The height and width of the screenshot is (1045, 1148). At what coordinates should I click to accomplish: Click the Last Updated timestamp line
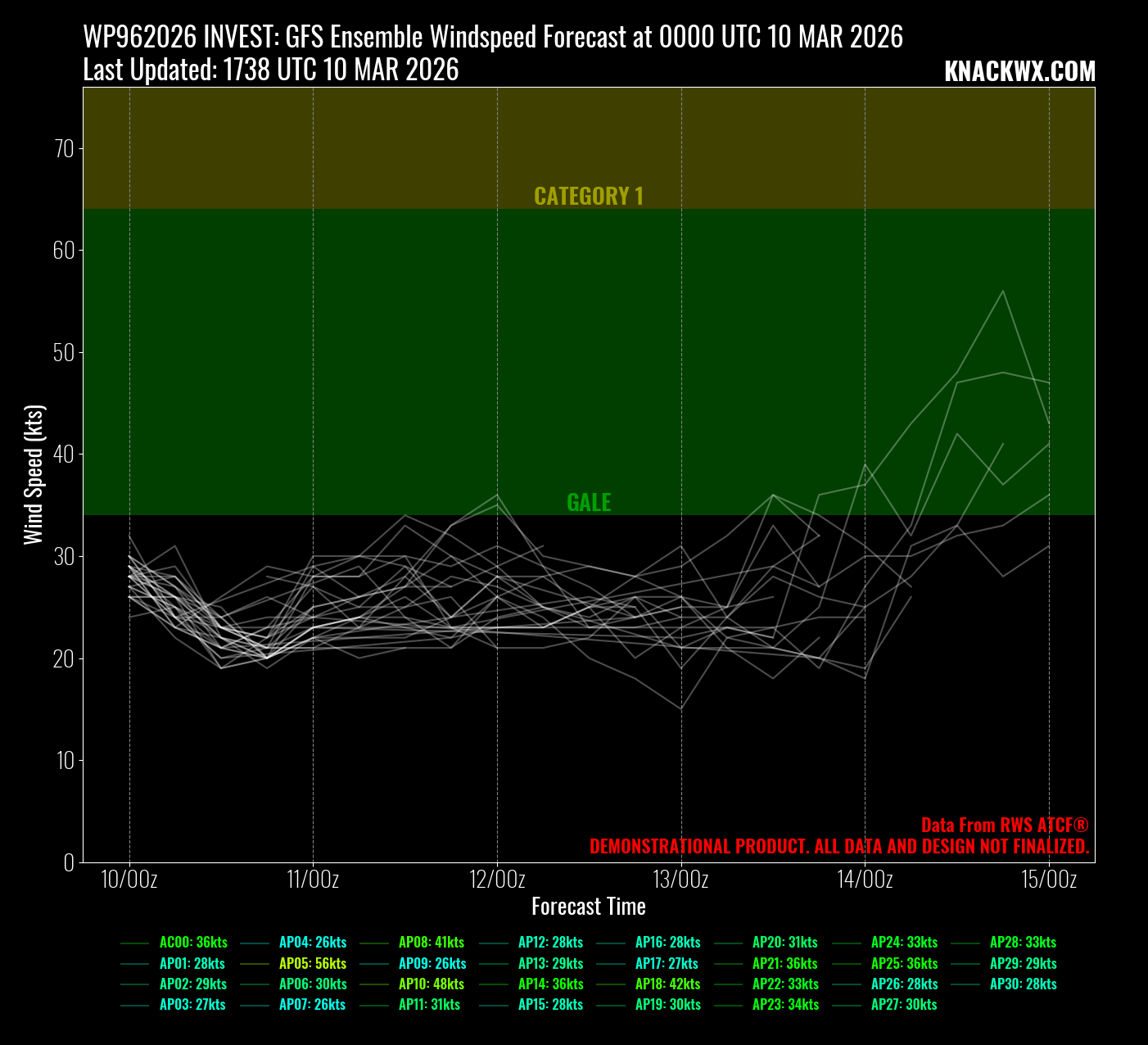271,70
